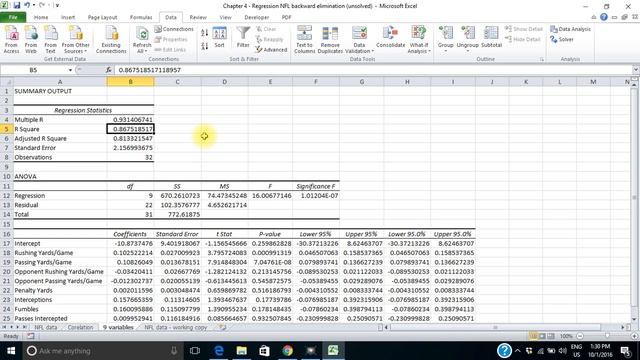
Task: Open Microsoft Edge from taskbar
Action: pyautogui.click(x=219, y=351)
